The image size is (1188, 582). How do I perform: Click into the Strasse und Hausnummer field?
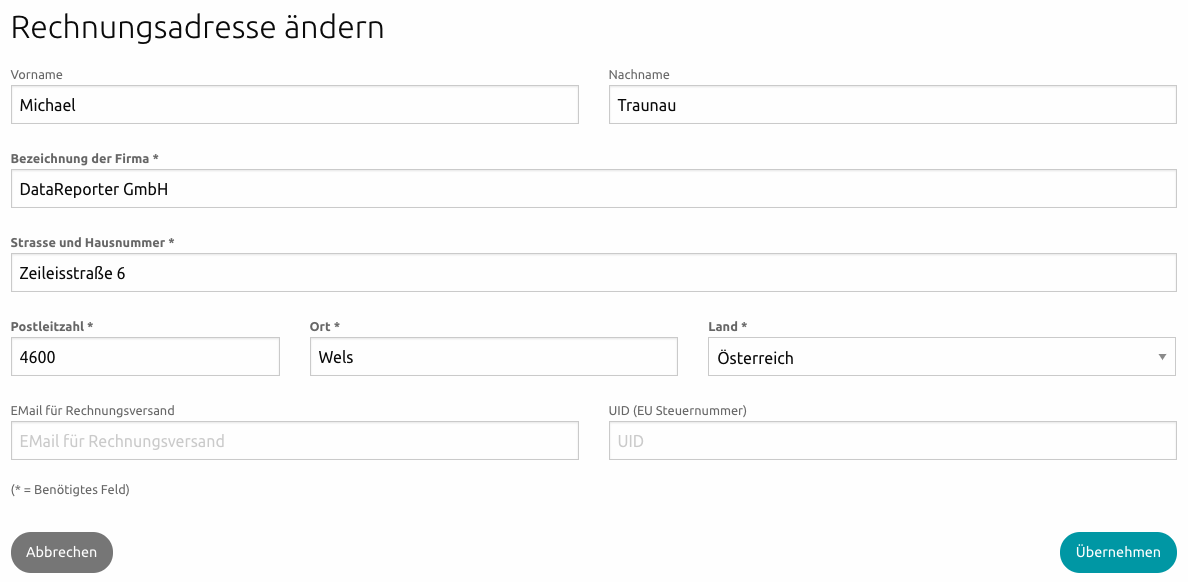594,272
